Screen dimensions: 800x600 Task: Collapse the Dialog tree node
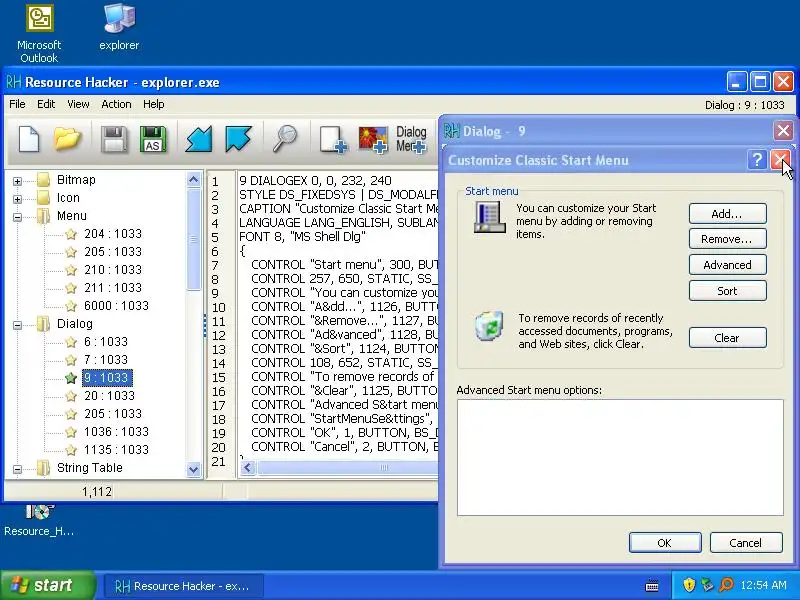(x=17, y=325)
